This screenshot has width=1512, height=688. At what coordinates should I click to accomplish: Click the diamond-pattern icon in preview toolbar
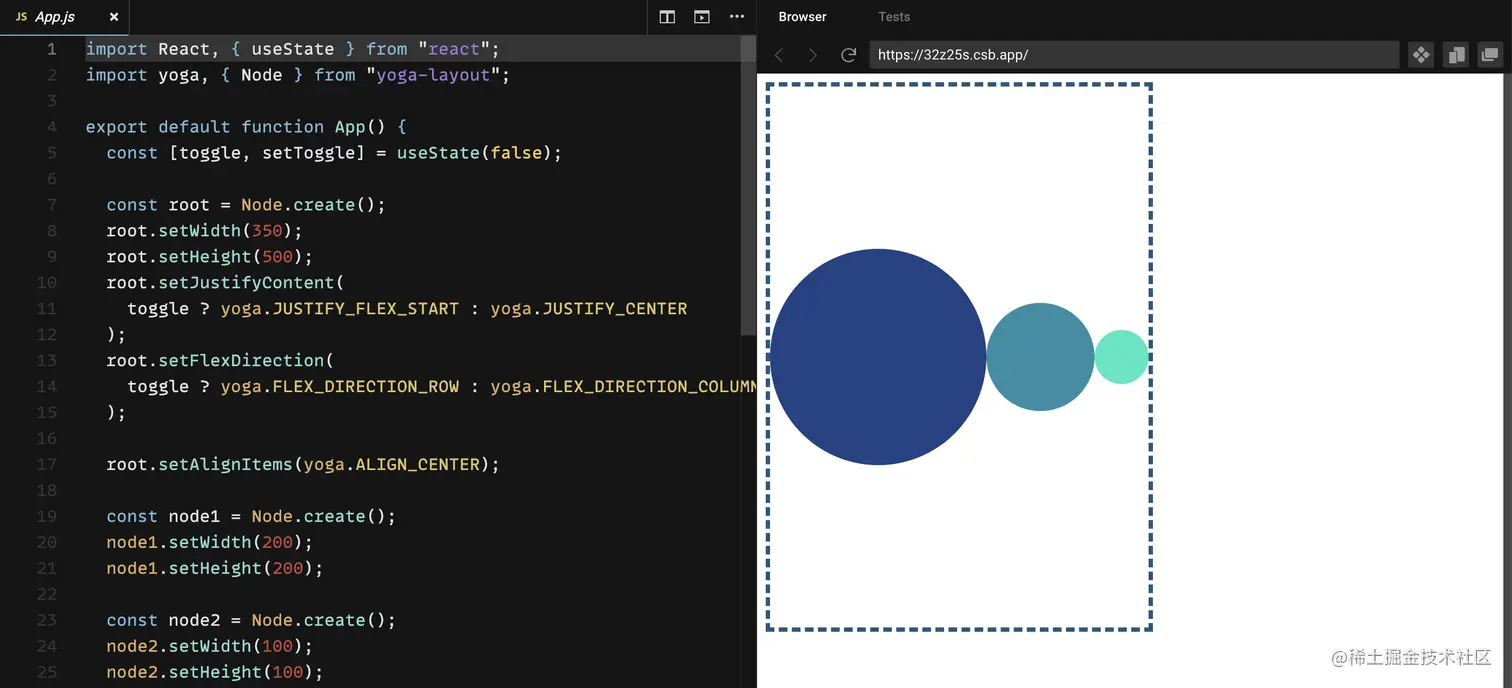click(x=1421, y=55)
